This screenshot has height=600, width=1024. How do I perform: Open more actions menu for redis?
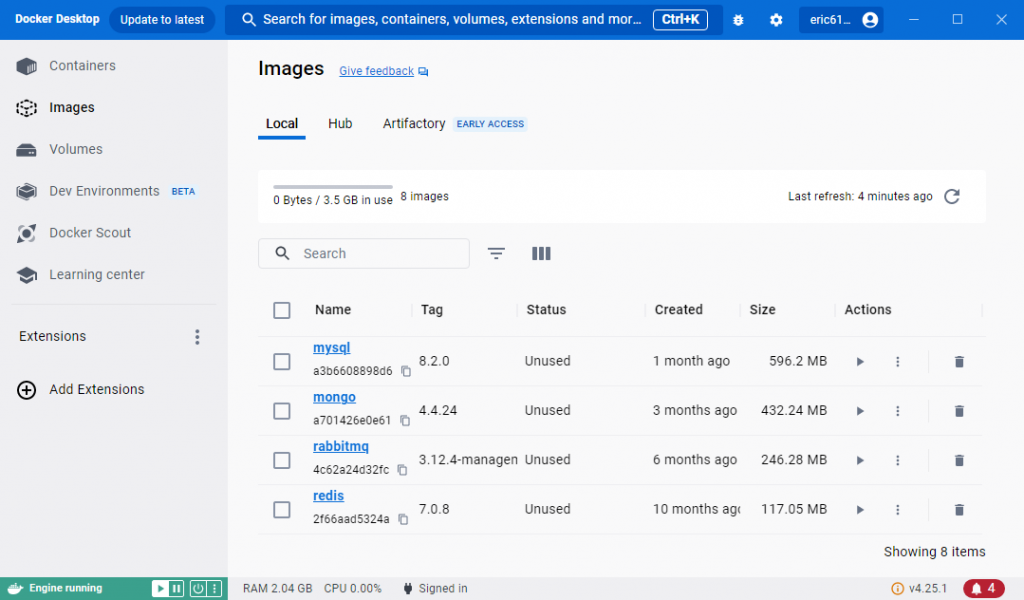(x=897, y=510)
